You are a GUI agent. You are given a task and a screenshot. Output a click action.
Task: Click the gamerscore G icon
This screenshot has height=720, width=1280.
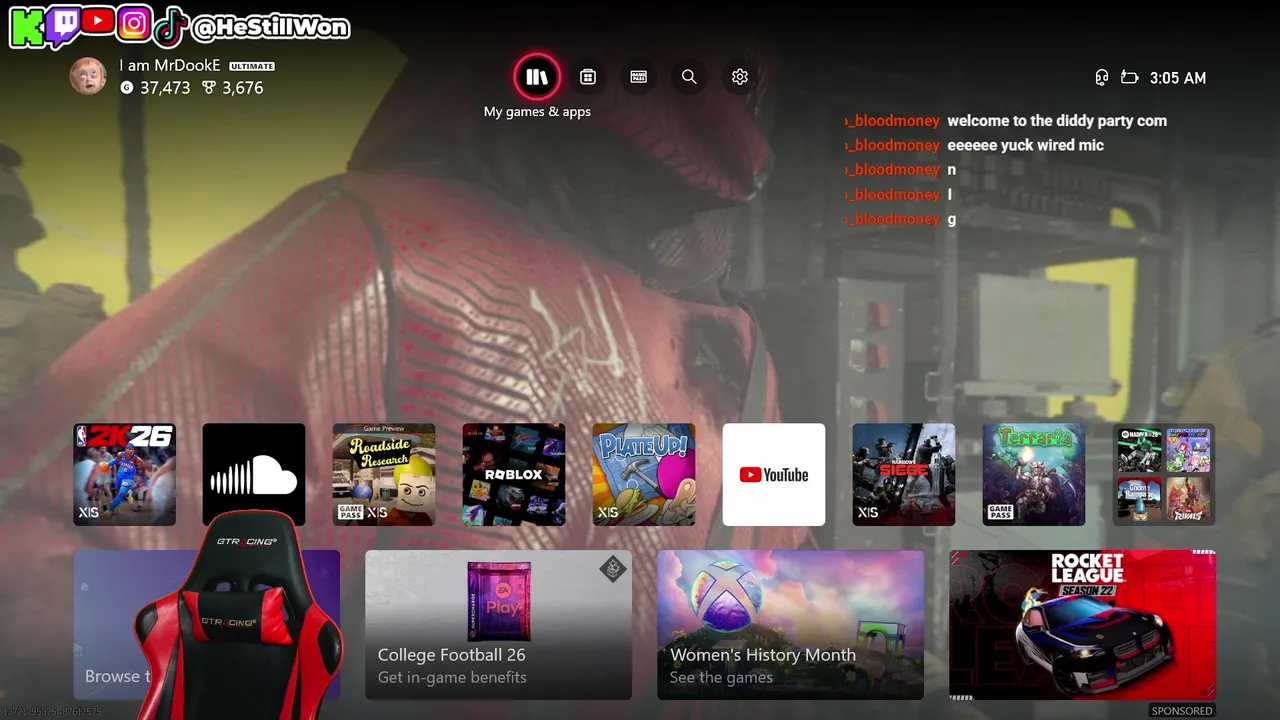tap(127, 88)
